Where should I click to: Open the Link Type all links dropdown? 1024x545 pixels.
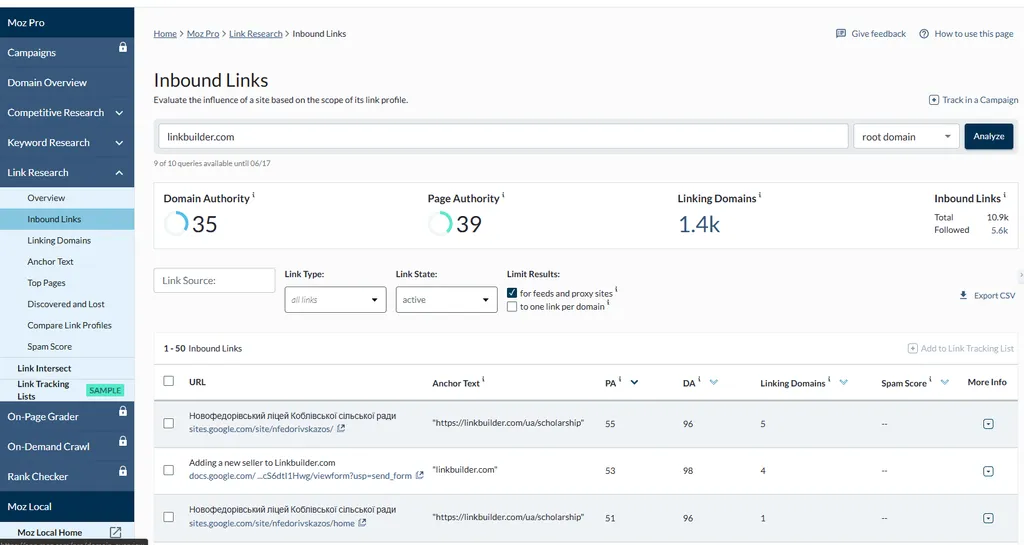tap(335, 300)
